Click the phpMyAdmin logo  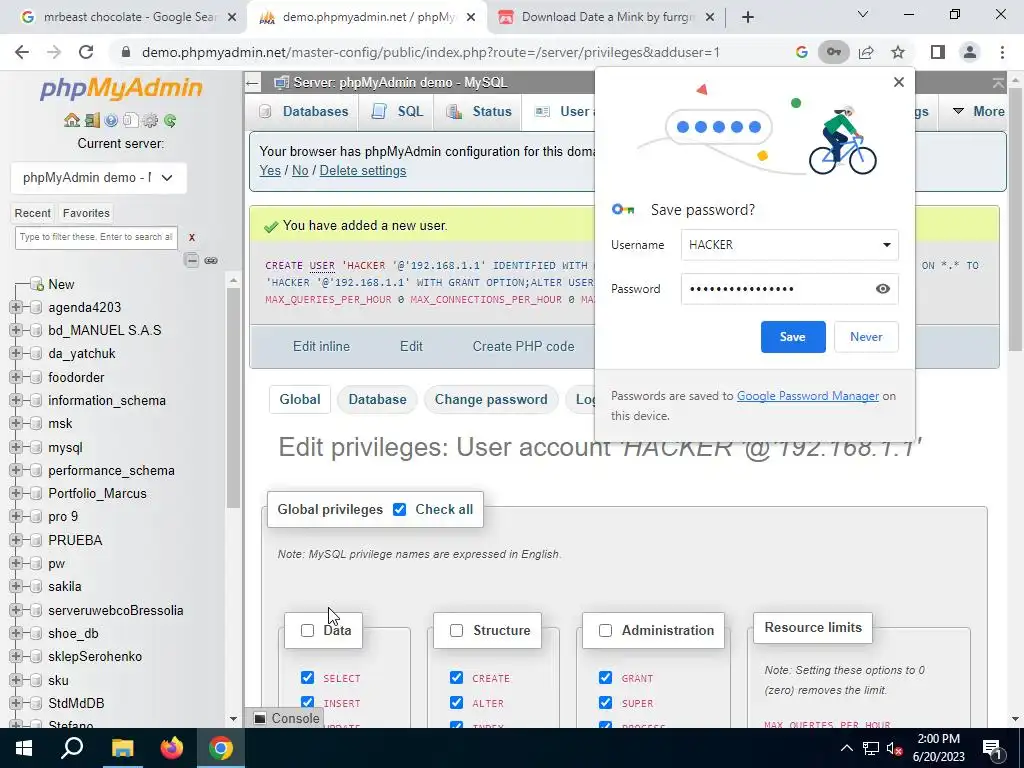121,88
